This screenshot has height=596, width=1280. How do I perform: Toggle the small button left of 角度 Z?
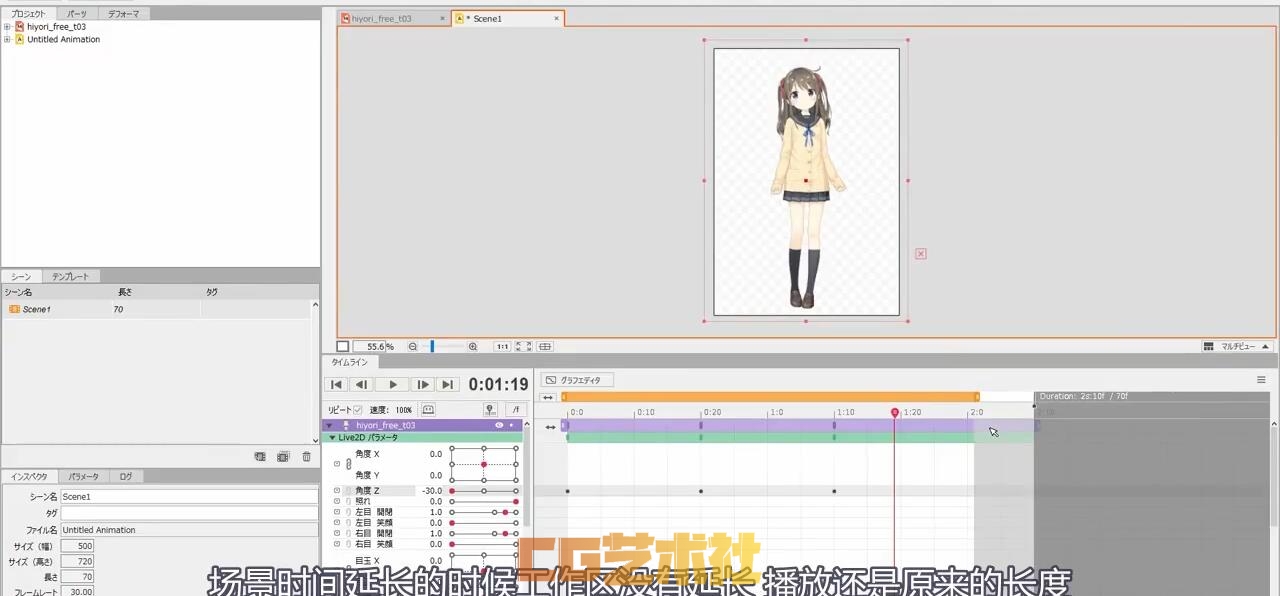pyautogui.click(x=337, y=491)
